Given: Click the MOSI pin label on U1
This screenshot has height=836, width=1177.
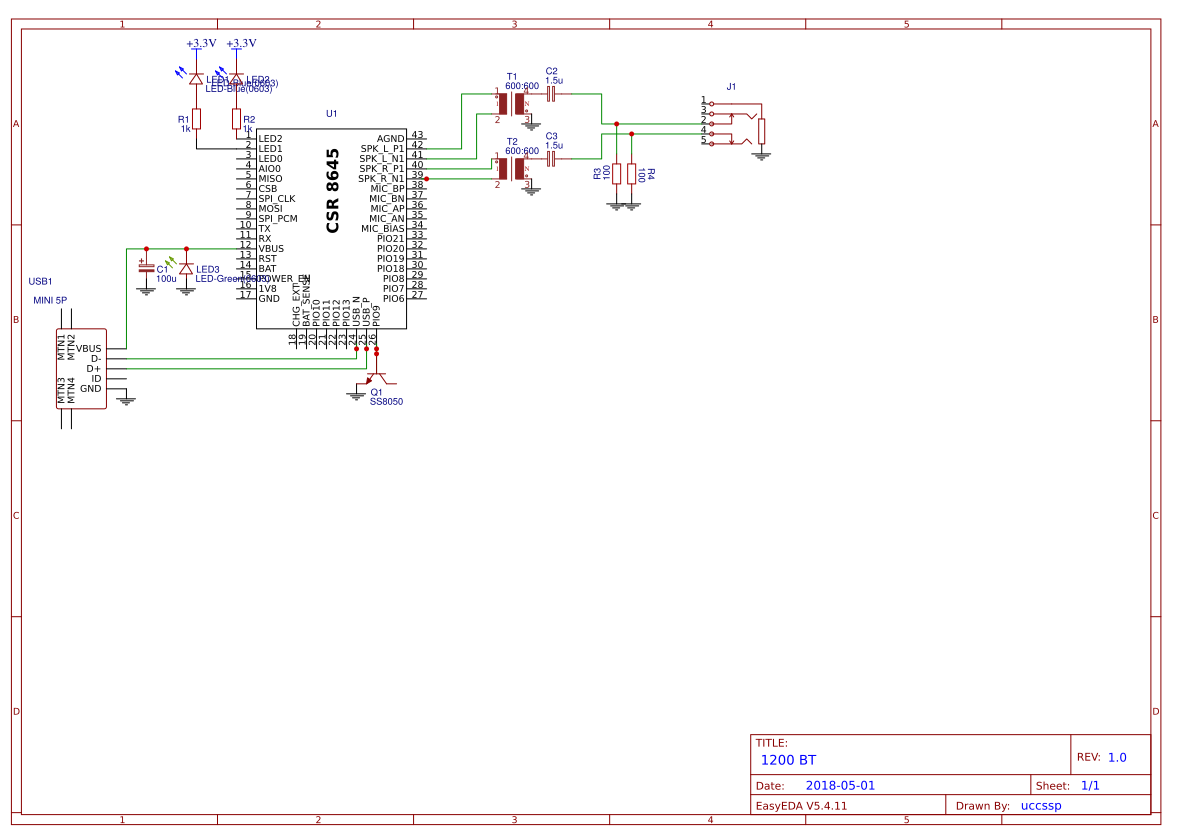Looking at the screenshot, I should (270, 209).
